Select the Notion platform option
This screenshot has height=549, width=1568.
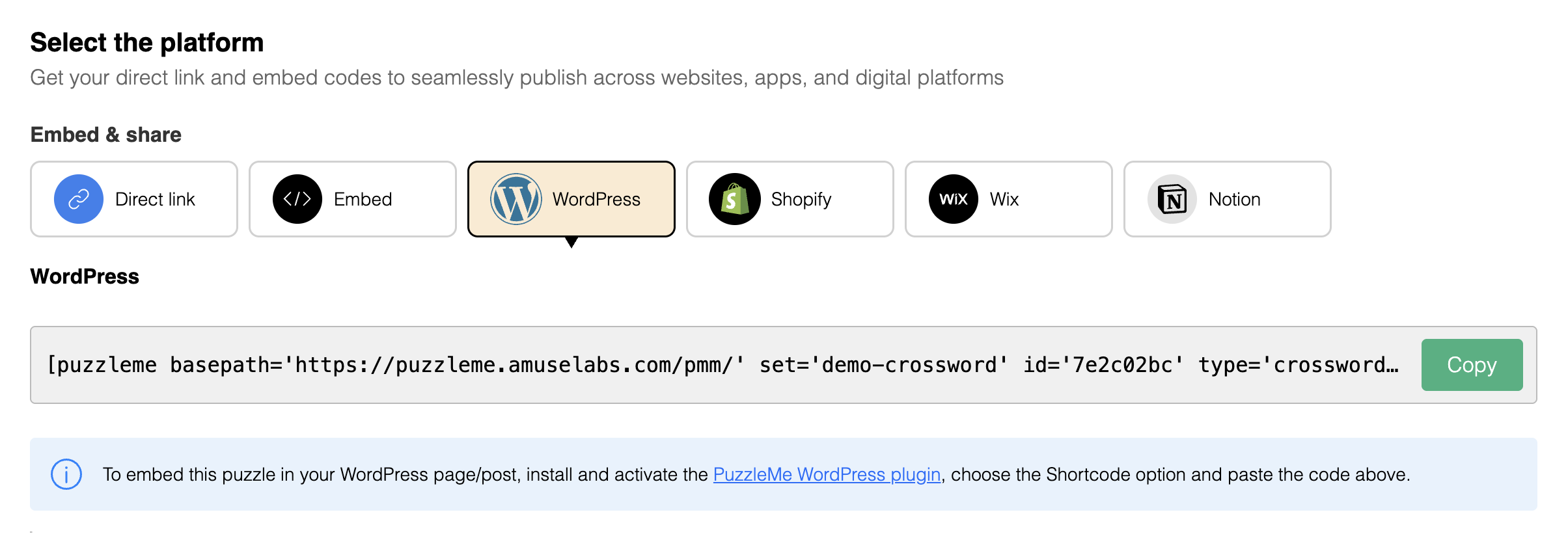(1228, 199)
